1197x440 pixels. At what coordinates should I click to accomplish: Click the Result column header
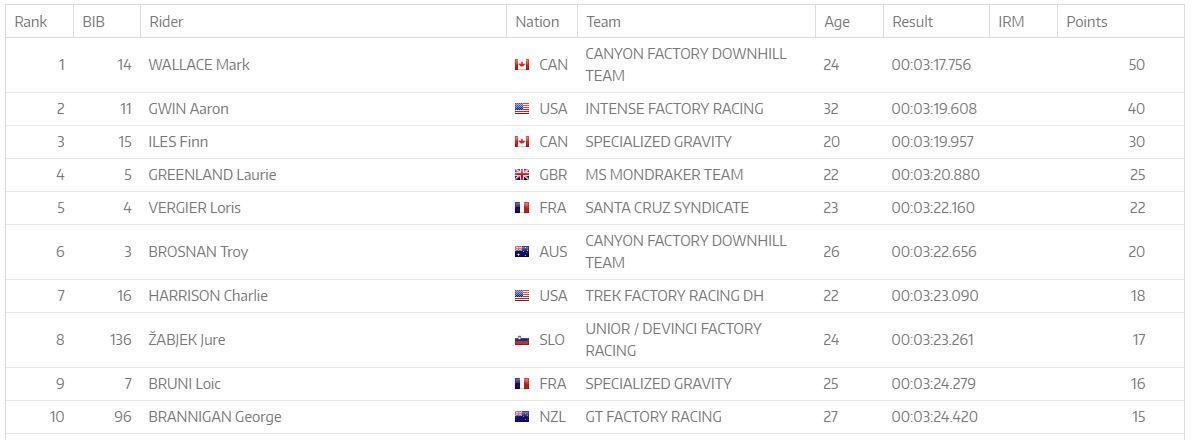[912, 22]
